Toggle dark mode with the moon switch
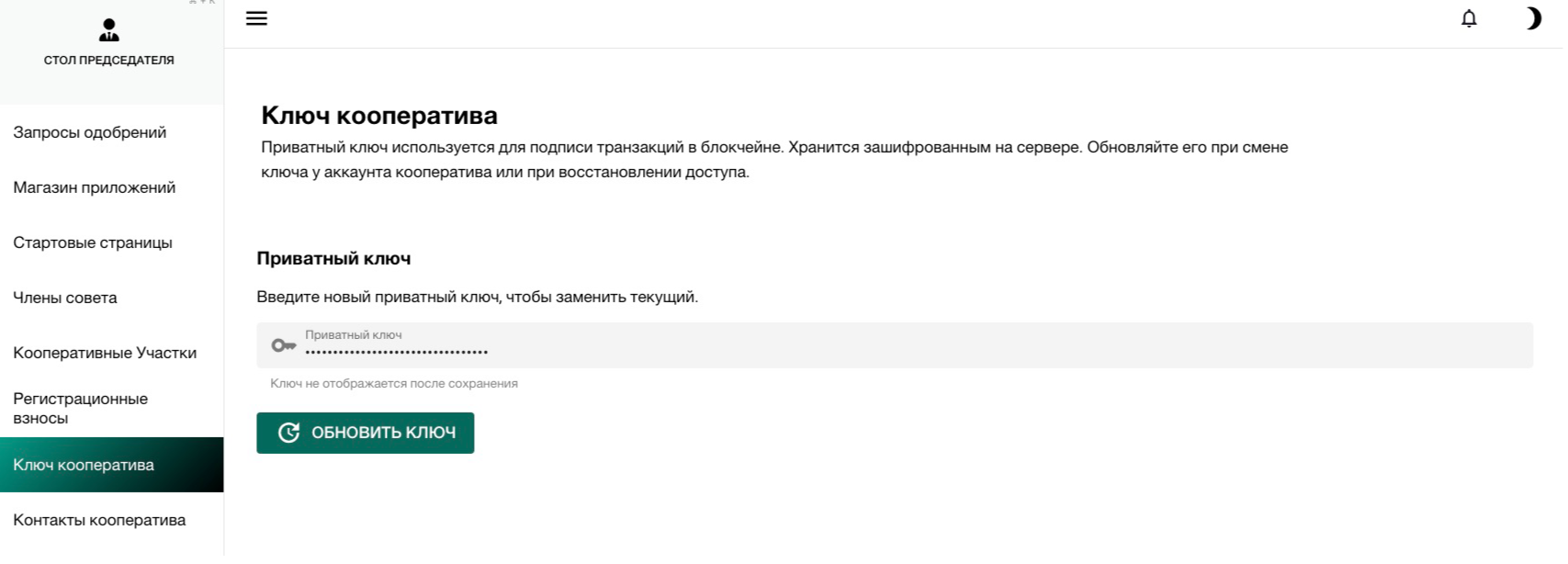 tap(1534, 17)
